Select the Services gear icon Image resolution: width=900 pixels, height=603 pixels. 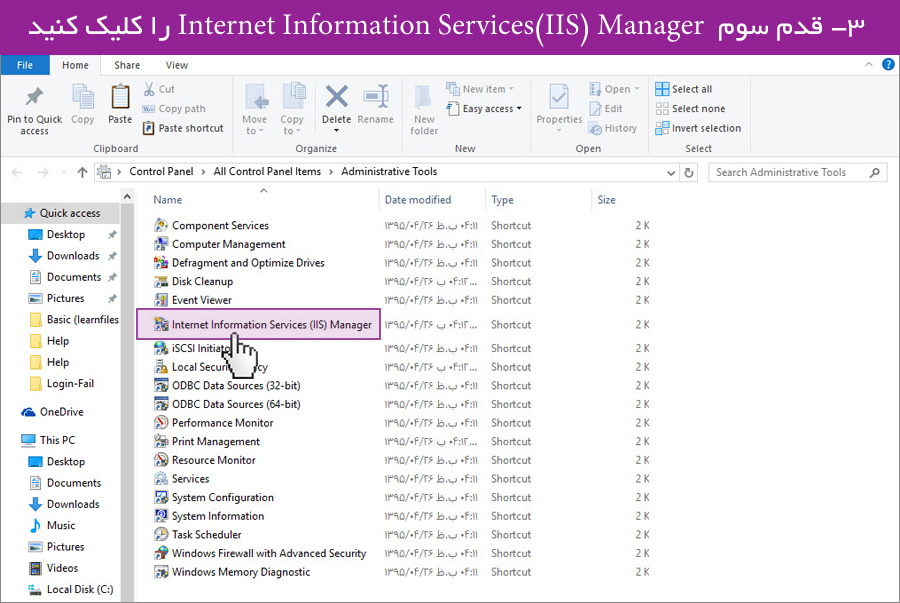161,478
